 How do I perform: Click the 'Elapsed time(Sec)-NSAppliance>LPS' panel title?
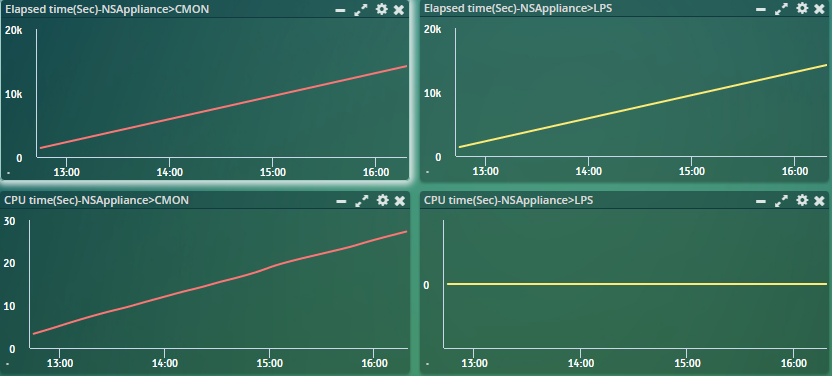[x=518, y=8]
